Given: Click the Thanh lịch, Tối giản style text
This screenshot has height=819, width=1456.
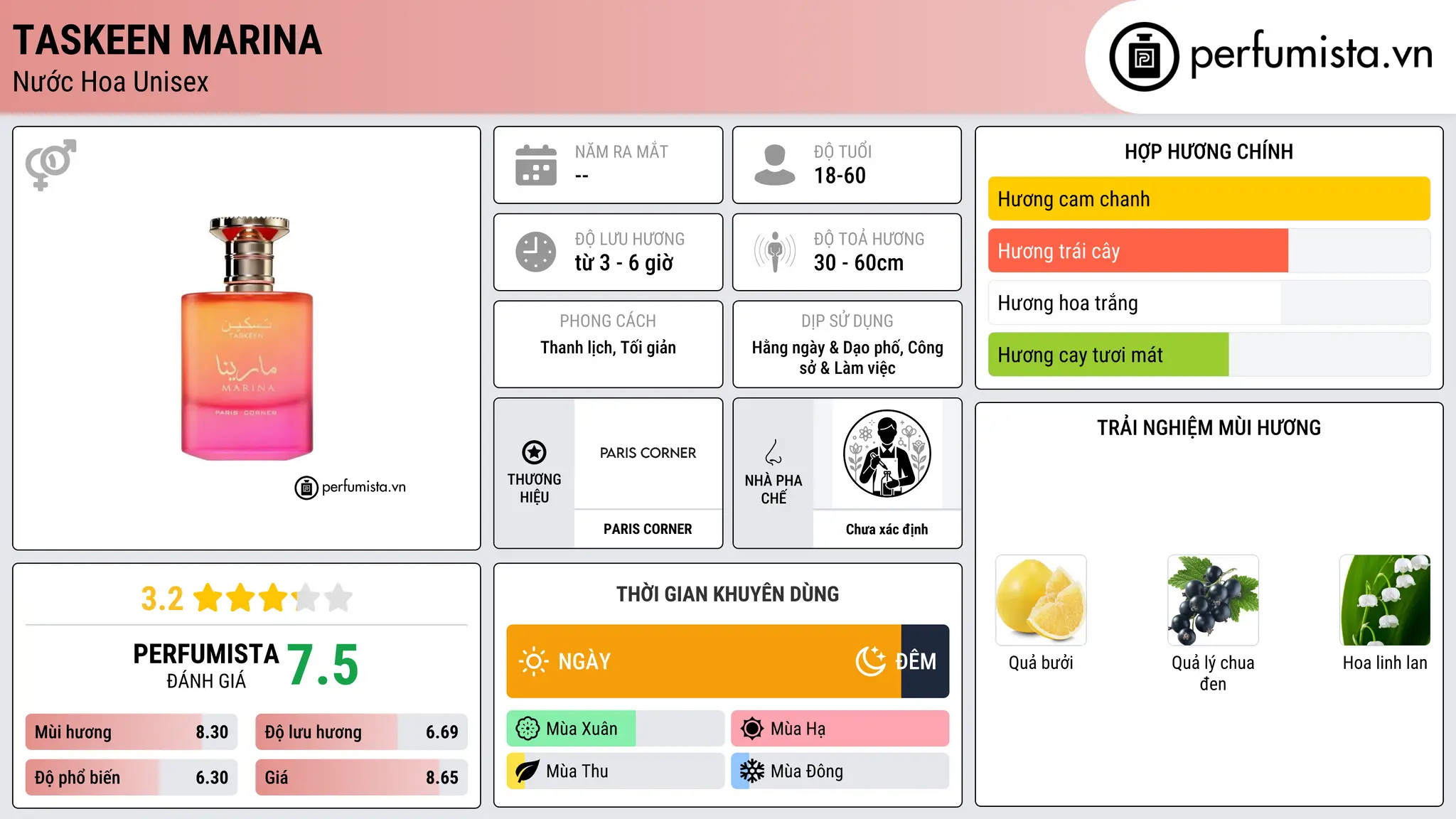Looking at the screenshot, I should tap(608, 348).
